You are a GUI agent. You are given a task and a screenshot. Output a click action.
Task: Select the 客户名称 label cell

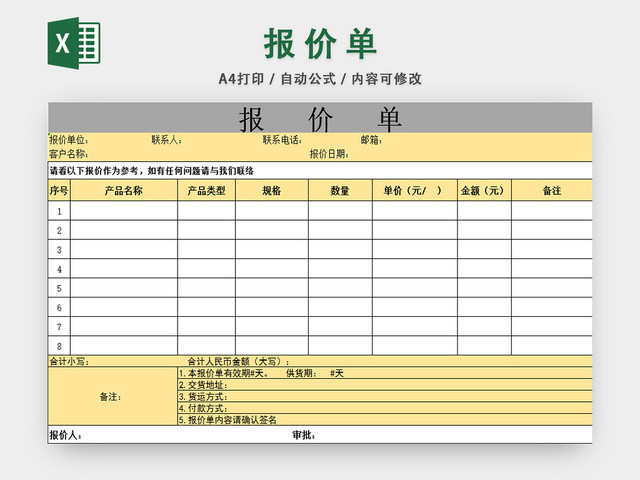point(69,154)
